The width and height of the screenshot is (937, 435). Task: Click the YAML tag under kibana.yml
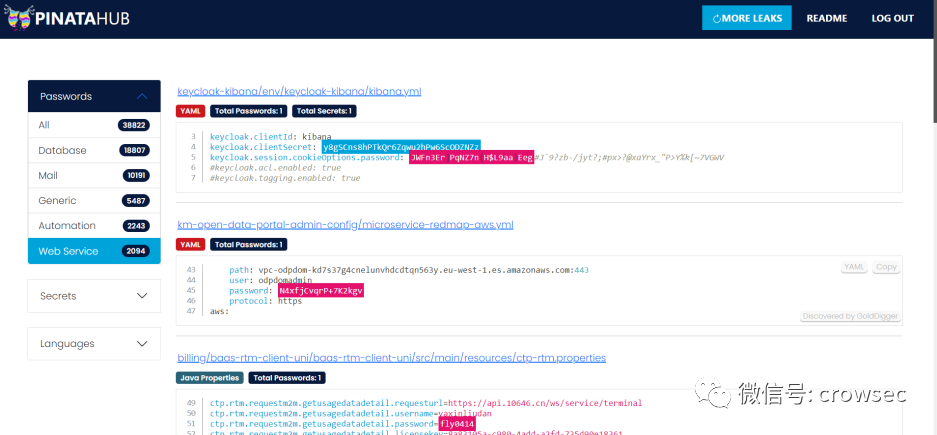(191, 111)
